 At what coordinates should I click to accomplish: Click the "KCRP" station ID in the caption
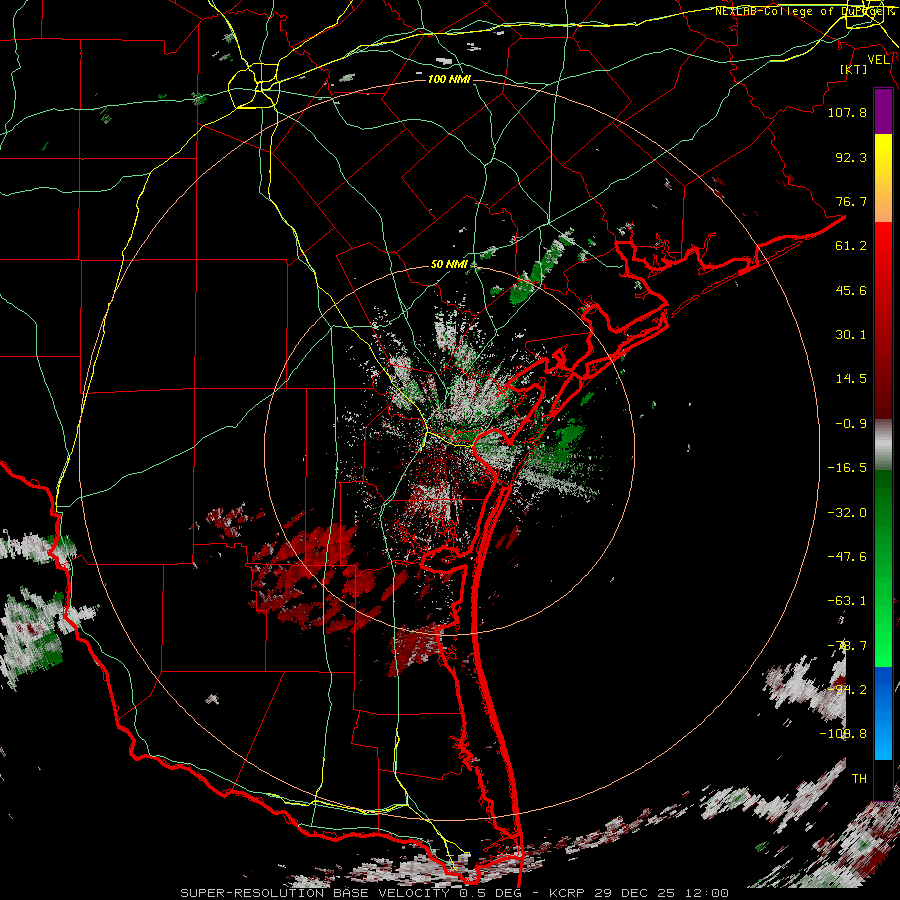click(565, 893)
